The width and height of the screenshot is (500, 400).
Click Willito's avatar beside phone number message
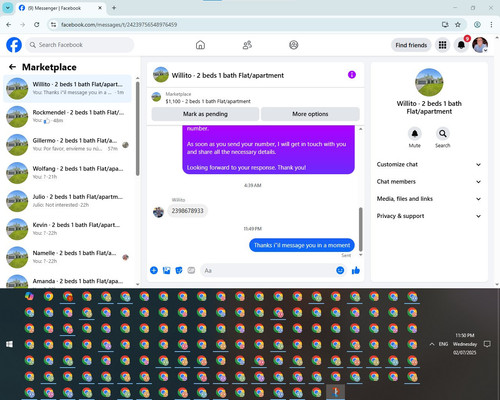pyautogui.click(x=158, y=212)
